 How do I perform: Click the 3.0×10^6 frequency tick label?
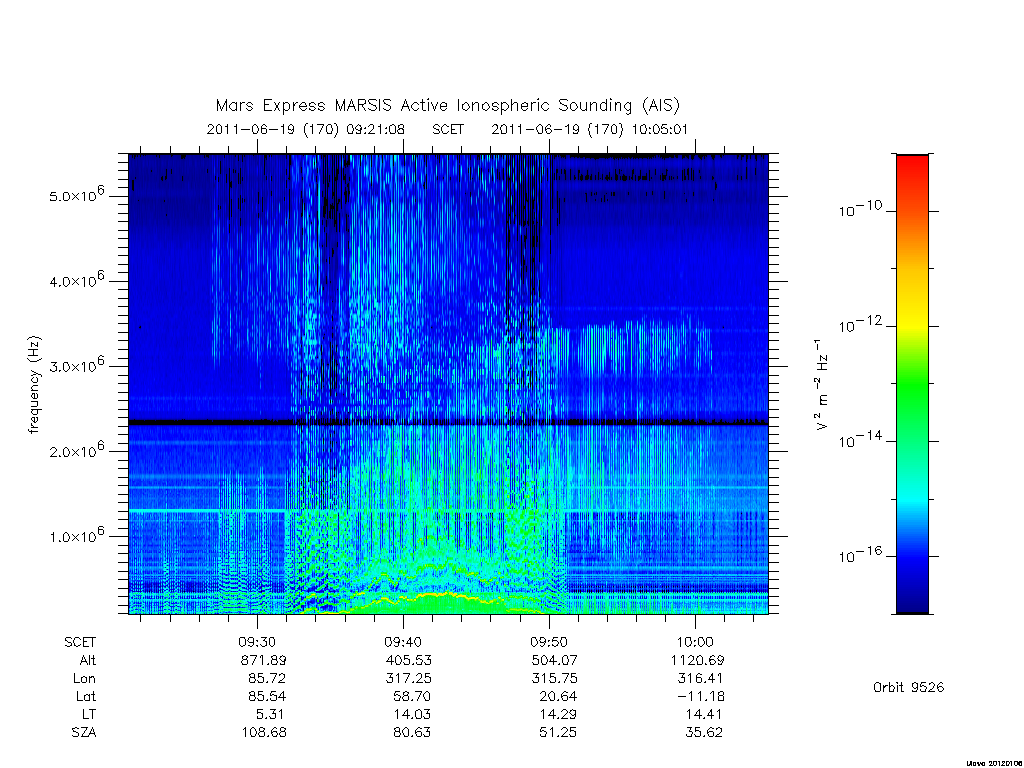[x=76, y=365]
